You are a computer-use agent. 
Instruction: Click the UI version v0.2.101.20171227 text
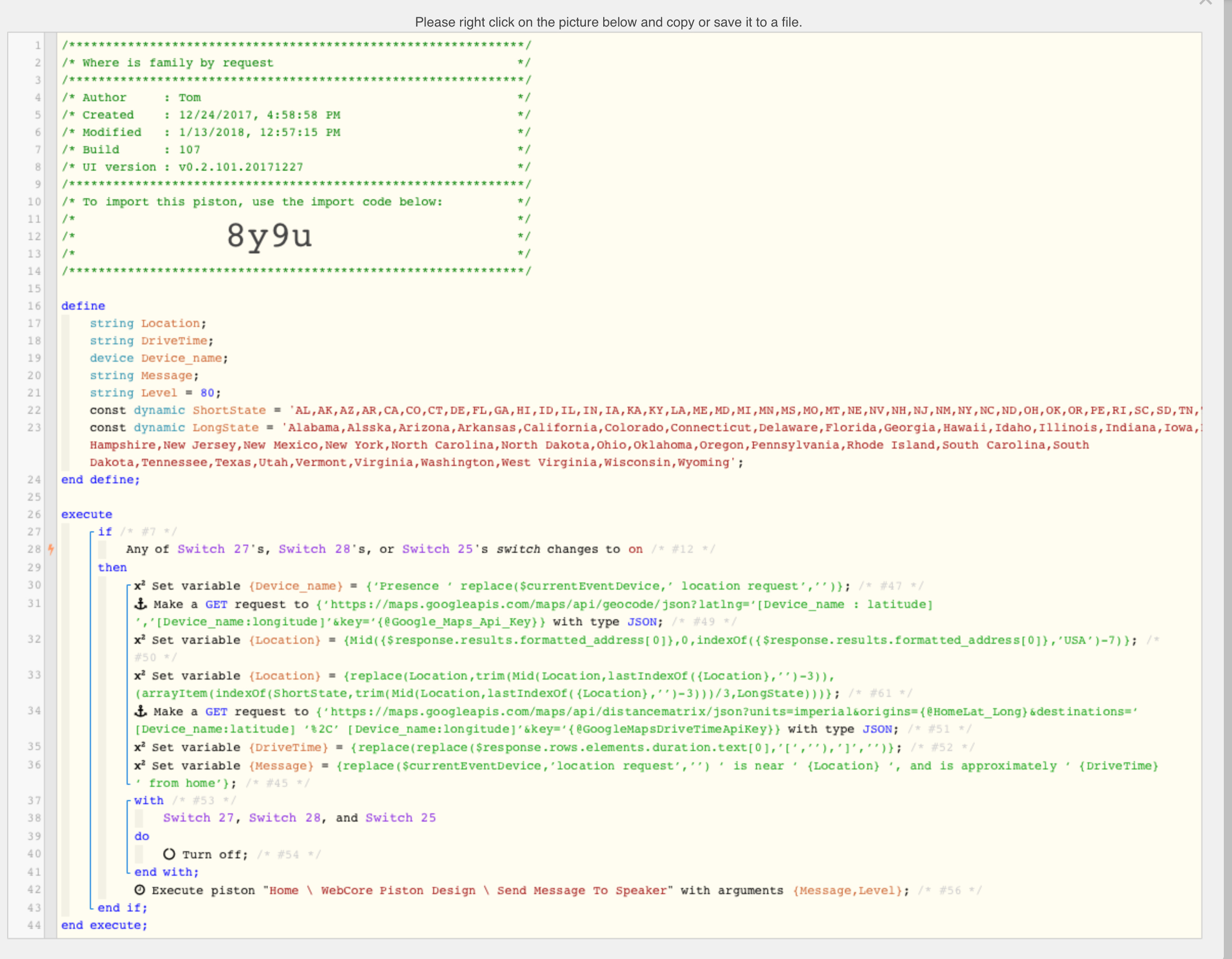241,167
